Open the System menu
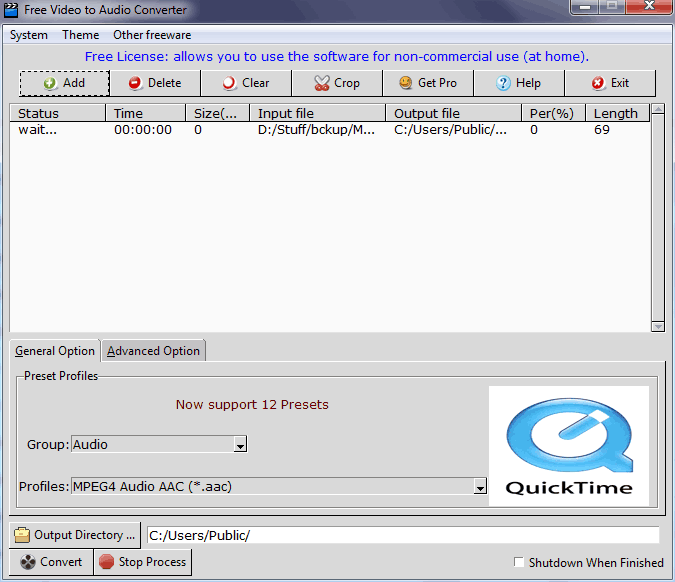675x582 pixels. pos(28,35)
